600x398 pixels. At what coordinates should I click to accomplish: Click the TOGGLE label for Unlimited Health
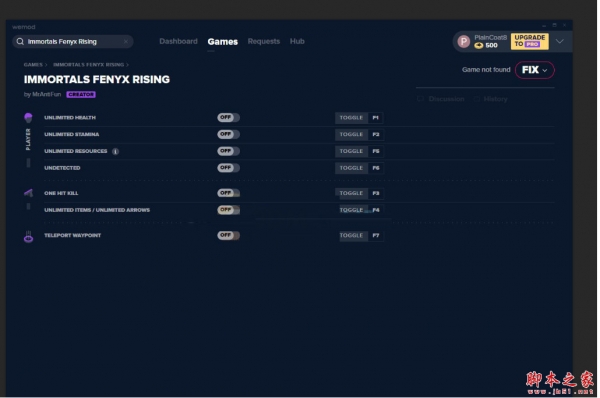(351, 118)
